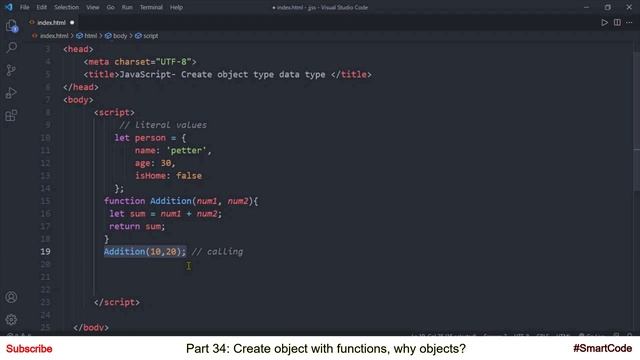
Task: Click the #SmartCode hashtag
Action: [602, 348]
